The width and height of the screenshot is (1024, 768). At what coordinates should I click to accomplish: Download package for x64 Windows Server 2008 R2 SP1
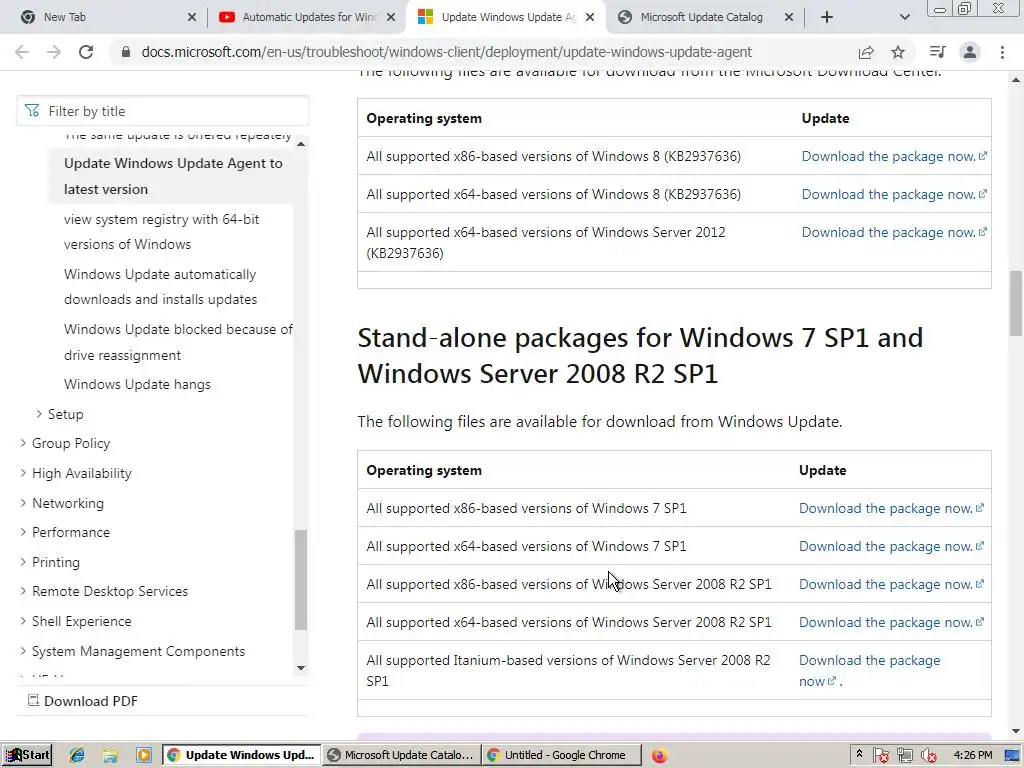pyautogui.click(x=891, y=622)
